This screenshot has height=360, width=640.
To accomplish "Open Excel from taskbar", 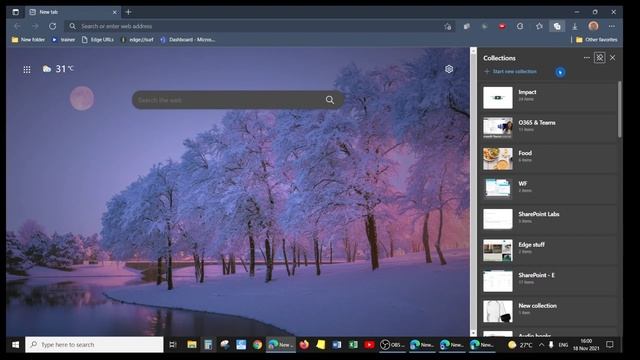I will (353, 345).
